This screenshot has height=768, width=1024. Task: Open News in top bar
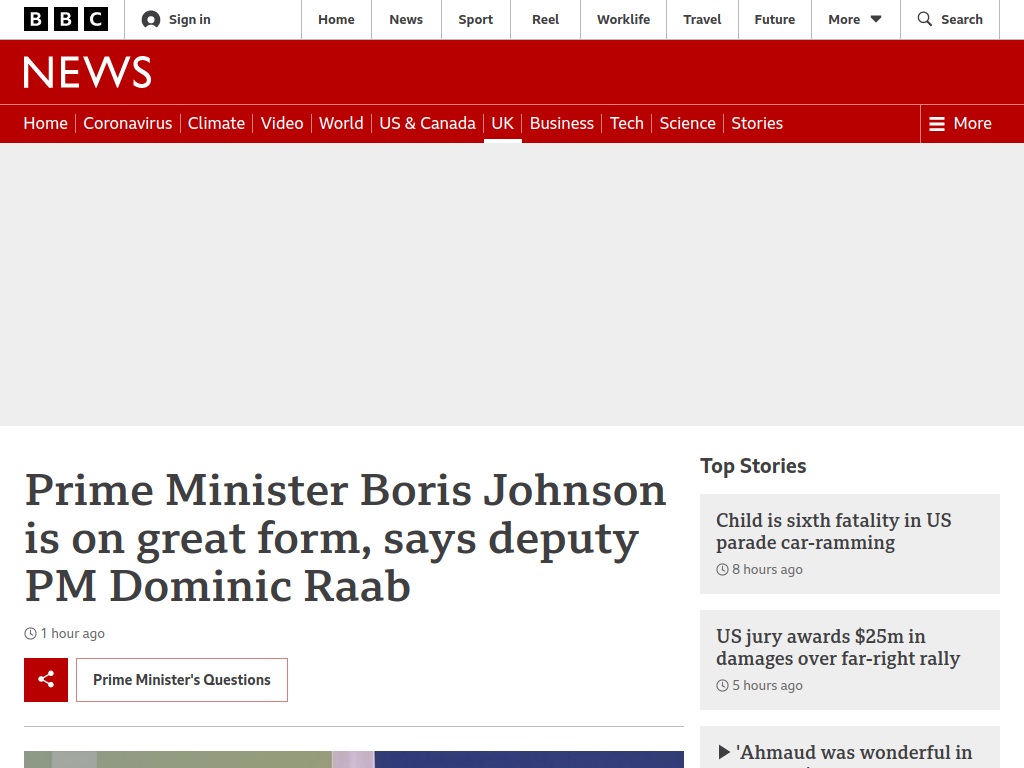pyautogui.click(x=406, y=20)
